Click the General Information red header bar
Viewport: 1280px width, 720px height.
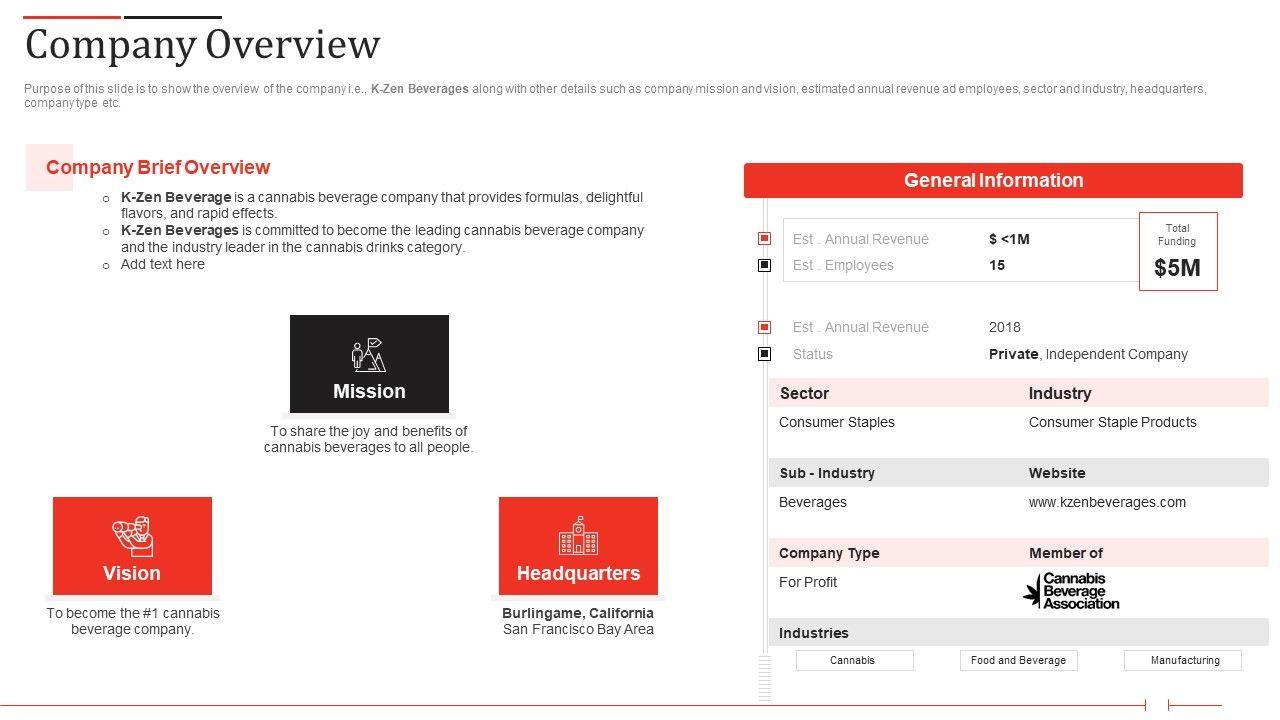[993, 181]
